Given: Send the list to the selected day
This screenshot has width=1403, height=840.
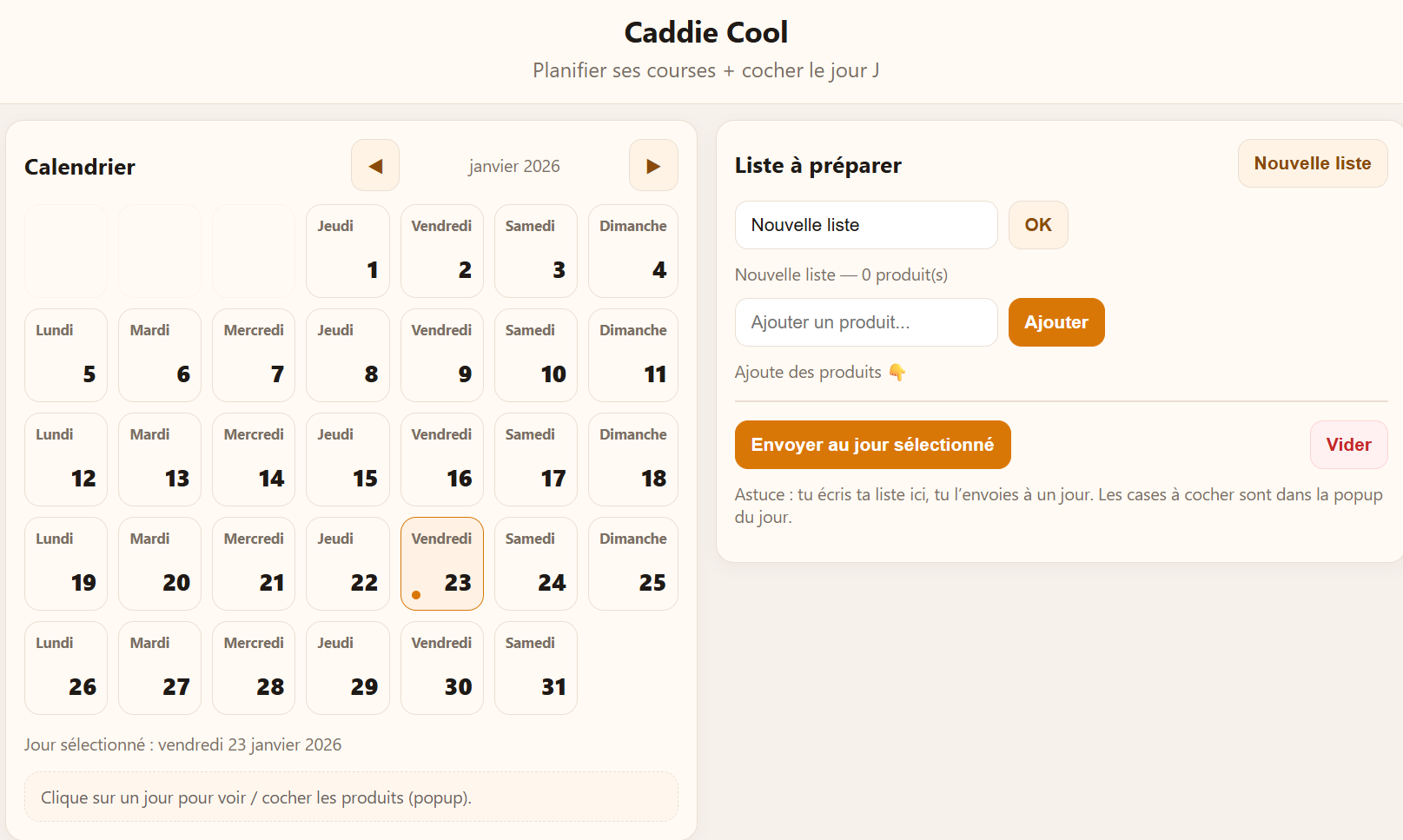Looking at the screenshot, I should point(872,444).
